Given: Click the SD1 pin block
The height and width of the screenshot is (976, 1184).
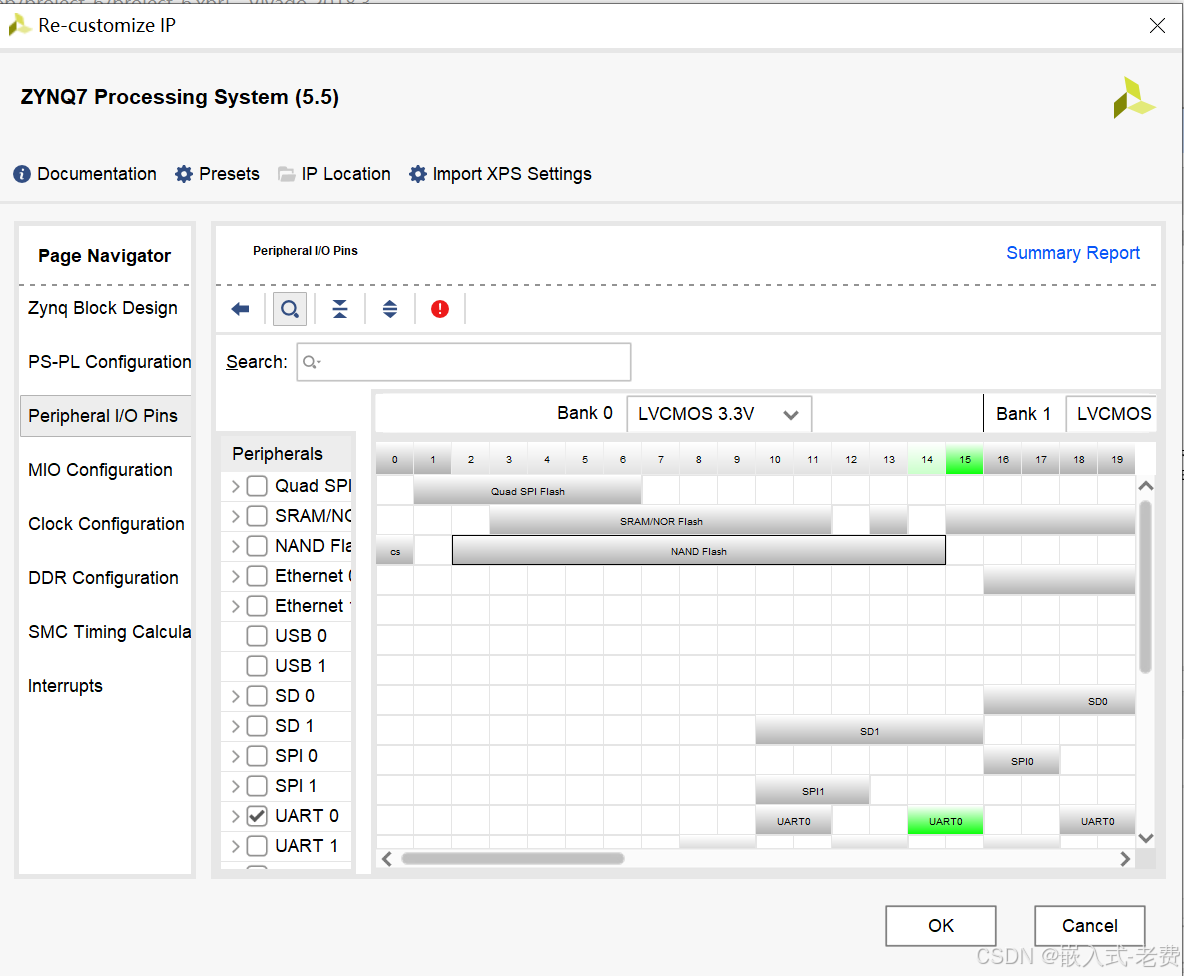Looking at the screenshot, I should (x=869, y=731).
